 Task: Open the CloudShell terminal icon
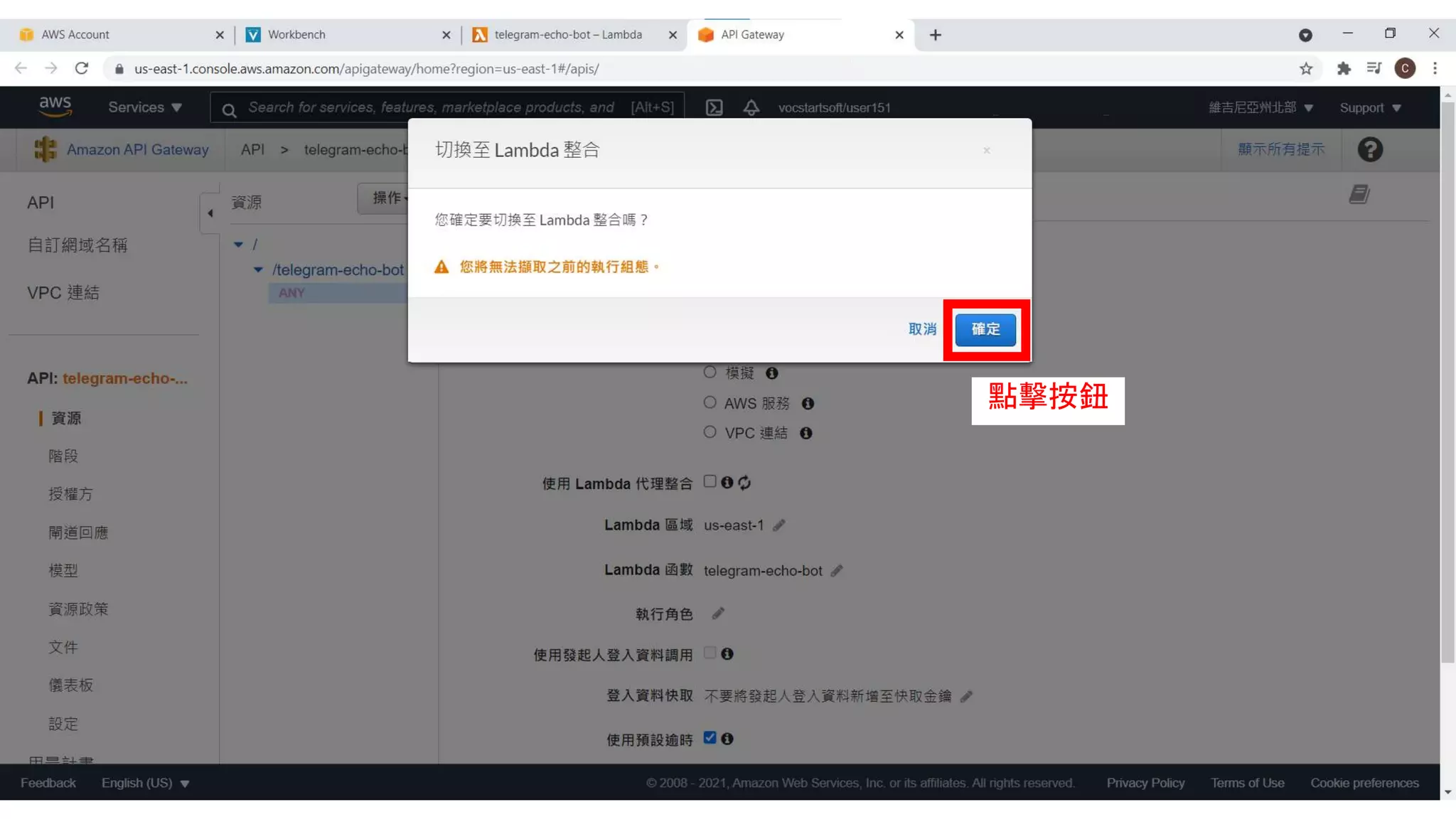pyautogui.click(x=714, y=107)
